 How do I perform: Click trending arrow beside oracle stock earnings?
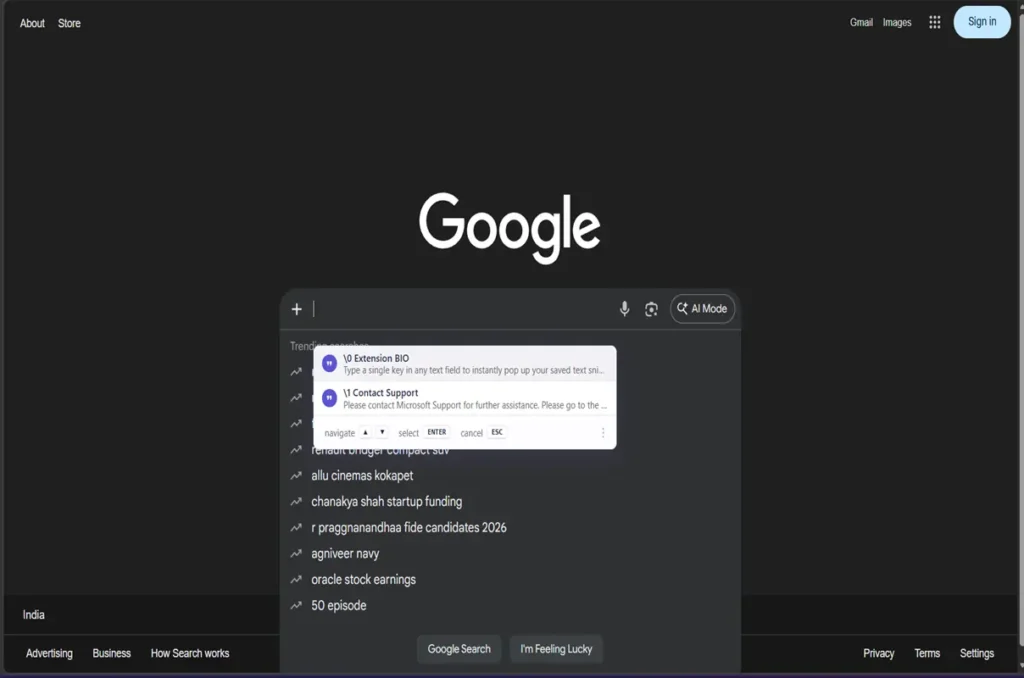pyautogui.click(x=297, y=579)
